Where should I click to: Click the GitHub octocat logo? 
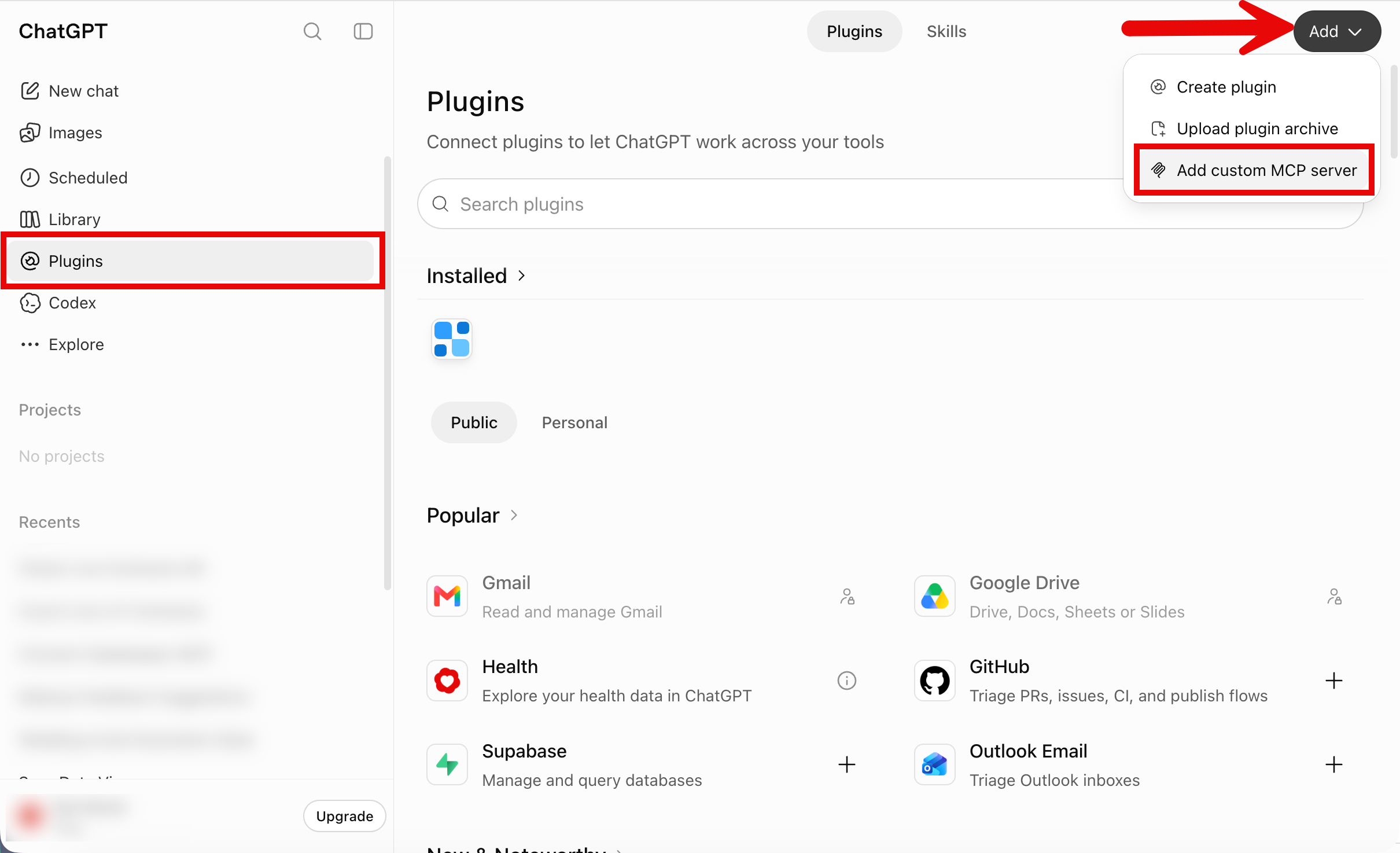pyautogui.click(x=934, y=681)
